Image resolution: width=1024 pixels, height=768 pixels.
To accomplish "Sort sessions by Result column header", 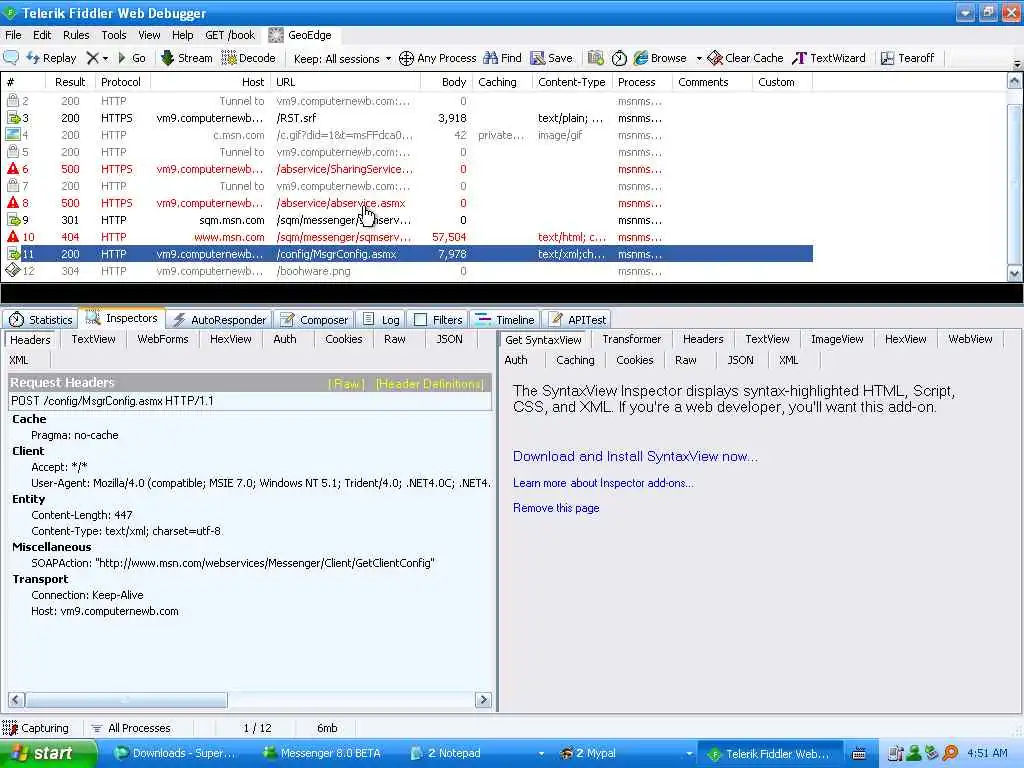I will pyautogui.click(x=70, y=82).
